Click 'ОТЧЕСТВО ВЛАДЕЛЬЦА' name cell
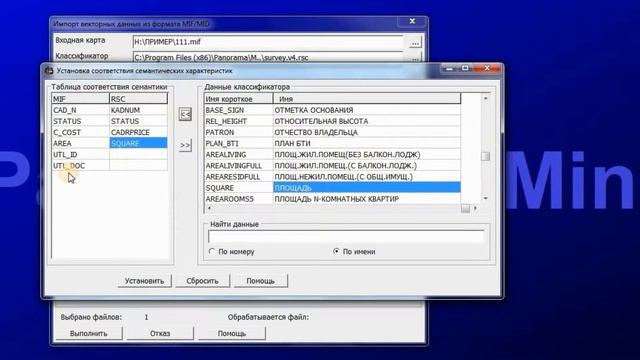The image size is (640, 360). [367, 132]
